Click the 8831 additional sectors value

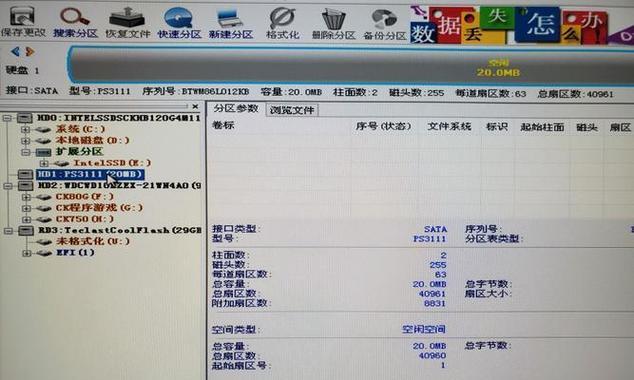[x=434, y=303]
